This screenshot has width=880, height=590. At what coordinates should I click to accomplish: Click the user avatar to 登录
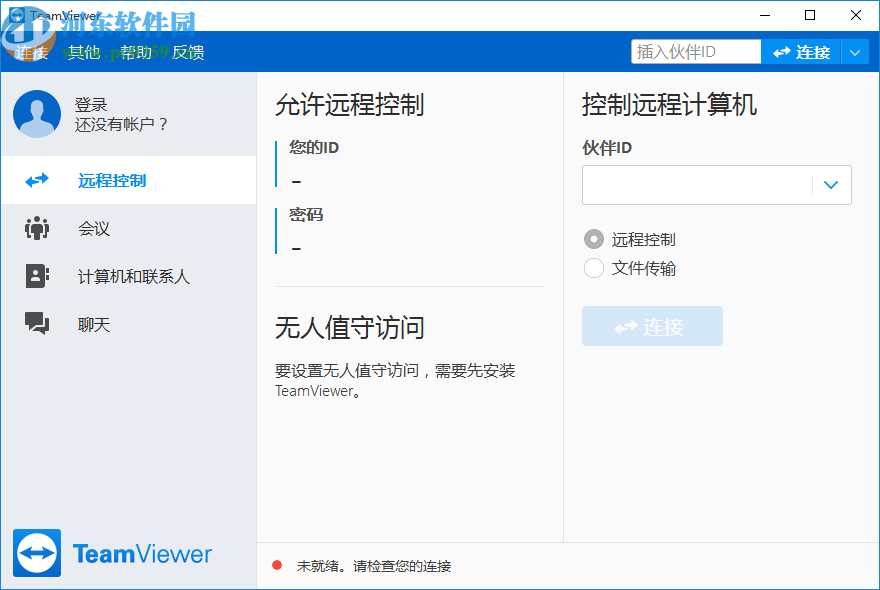click(36, 114)
